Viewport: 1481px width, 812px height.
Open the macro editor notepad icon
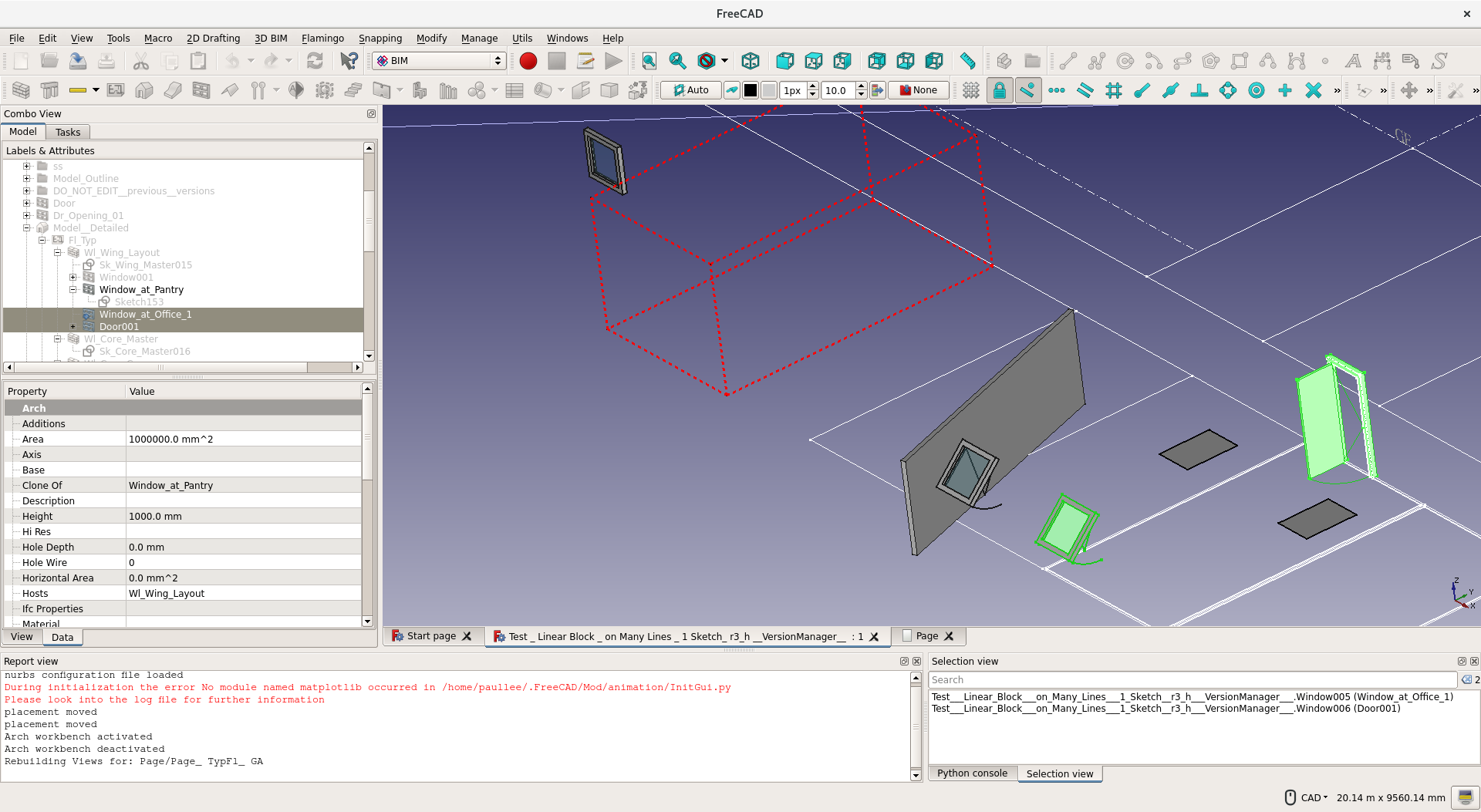[x=585, y=61]
